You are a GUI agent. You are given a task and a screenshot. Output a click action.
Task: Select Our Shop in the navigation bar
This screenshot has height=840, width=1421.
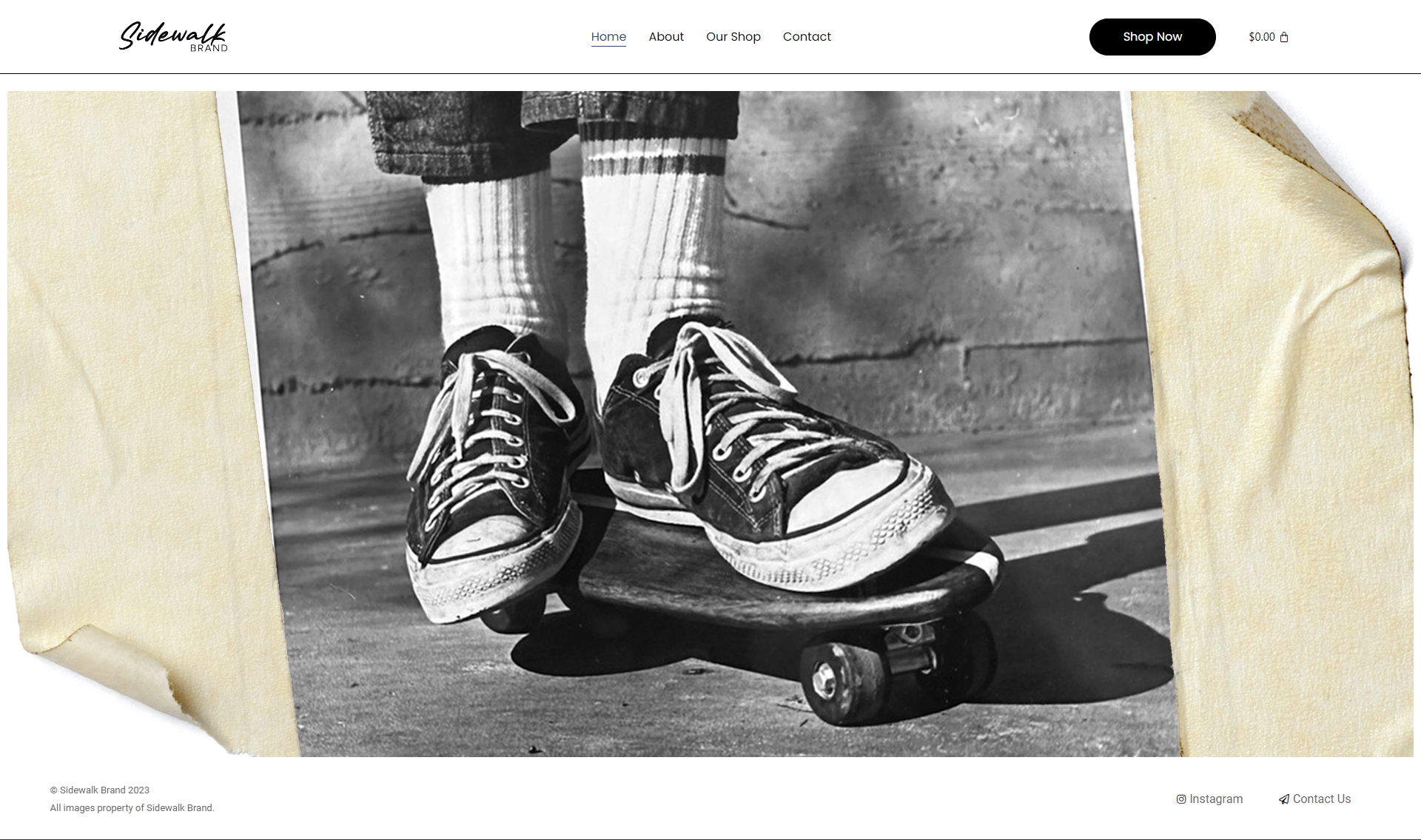click(733, 36)
